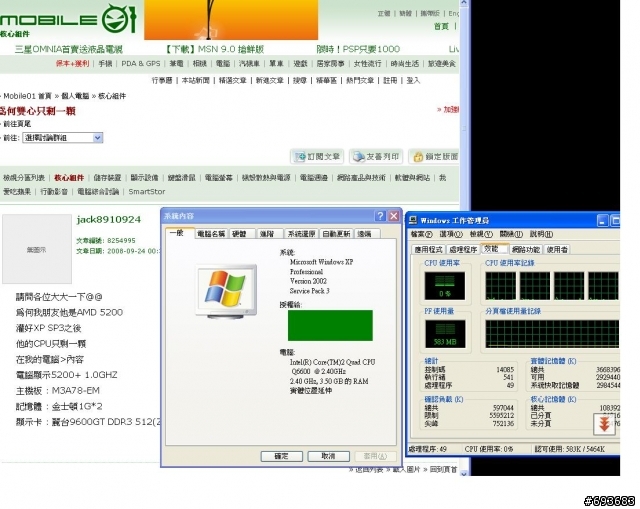Click the orange banner advertisement at top
Screen dimensions: 640x509
click(x=231, y=20)
